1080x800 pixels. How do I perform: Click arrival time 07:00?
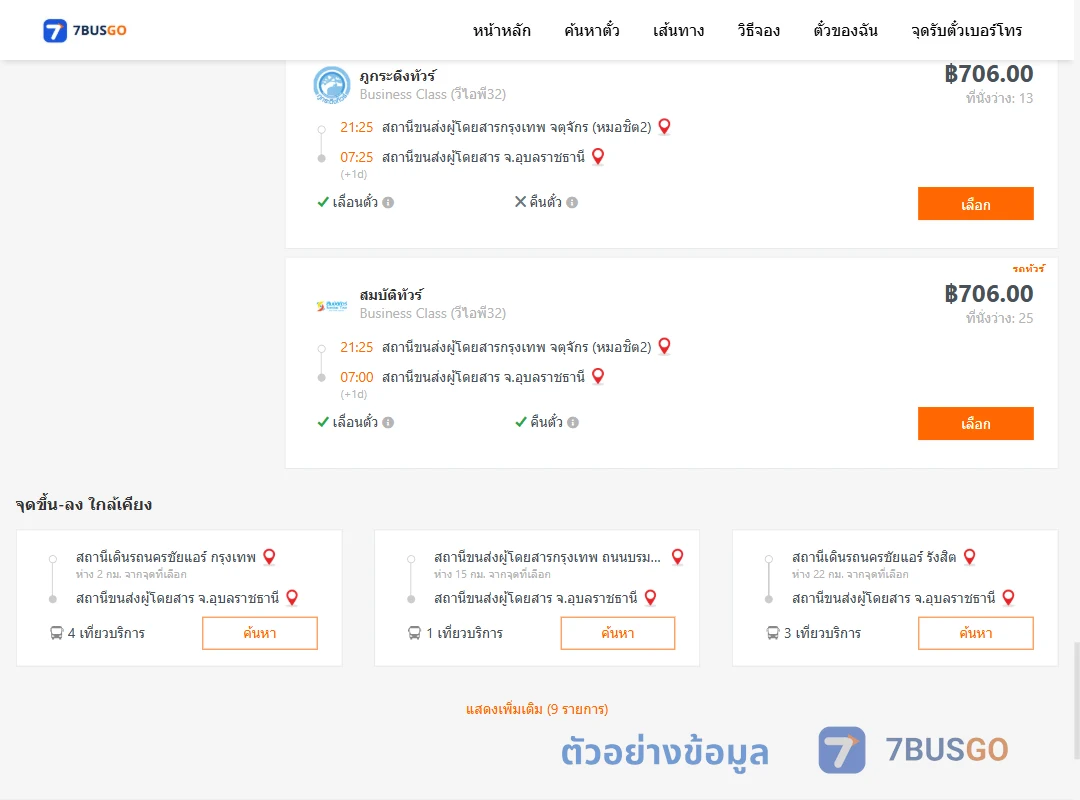coord(356,377)
